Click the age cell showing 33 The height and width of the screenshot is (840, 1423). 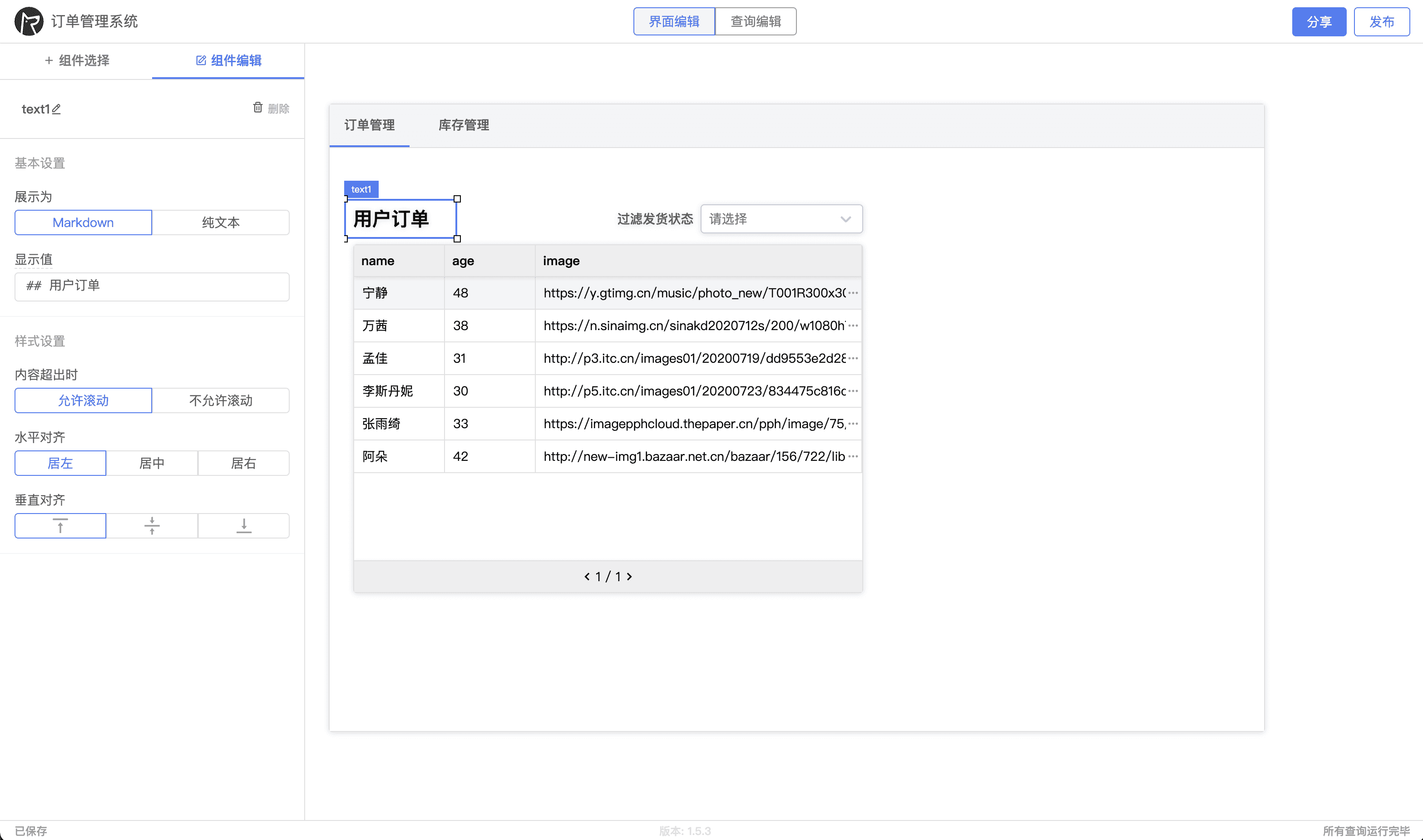[x=490, y=424]
